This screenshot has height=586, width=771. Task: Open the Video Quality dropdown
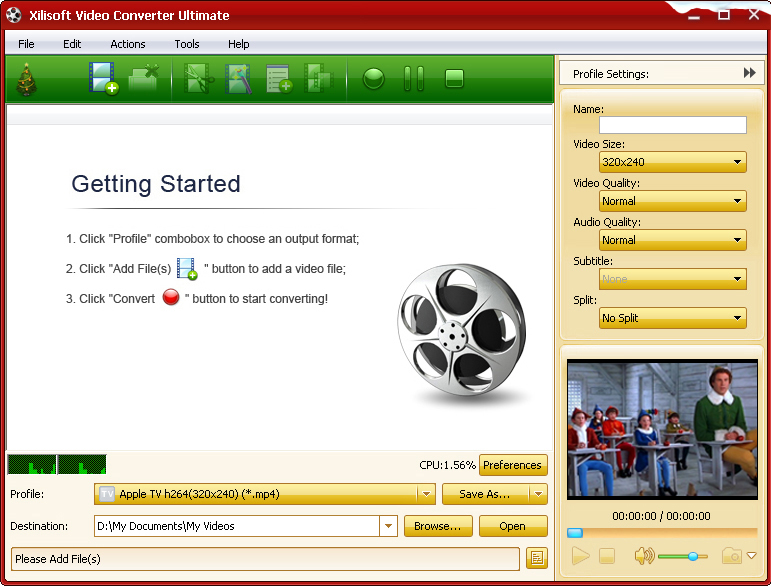coord(673,201)
